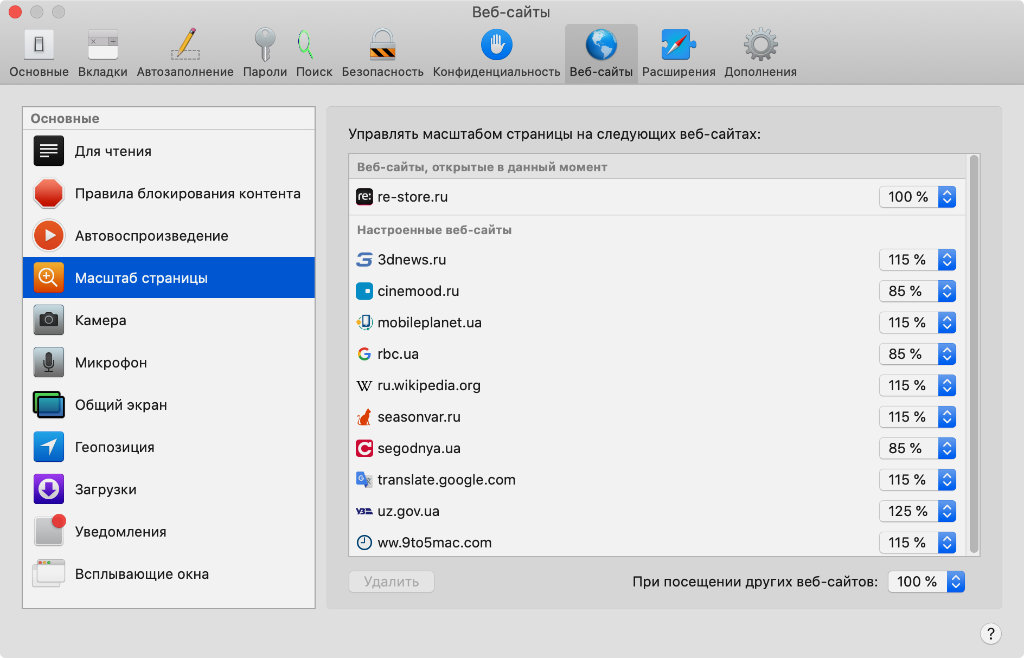The width and height of the screenshot is (1024, 658).
Task: Open help with question mark button
Action: (x=989, y=633)
